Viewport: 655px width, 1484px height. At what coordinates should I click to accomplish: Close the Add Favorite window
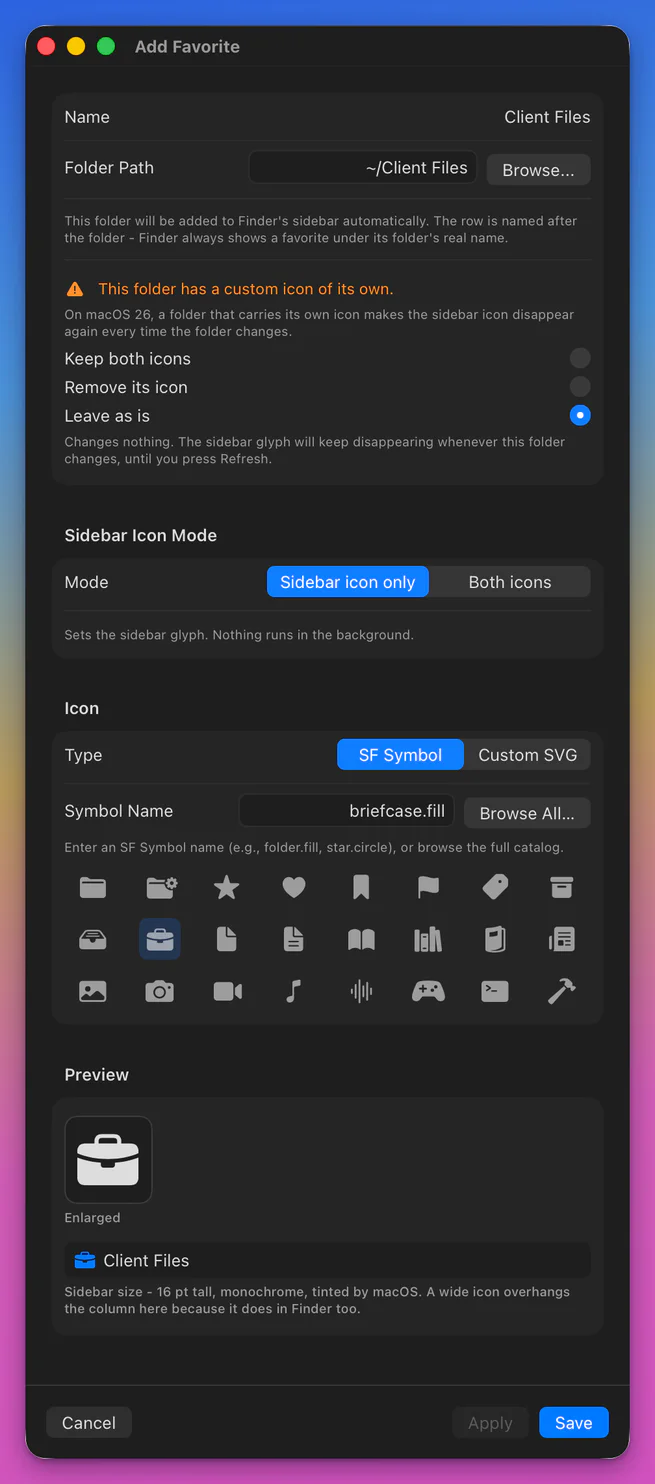click(x=45, y=46)
